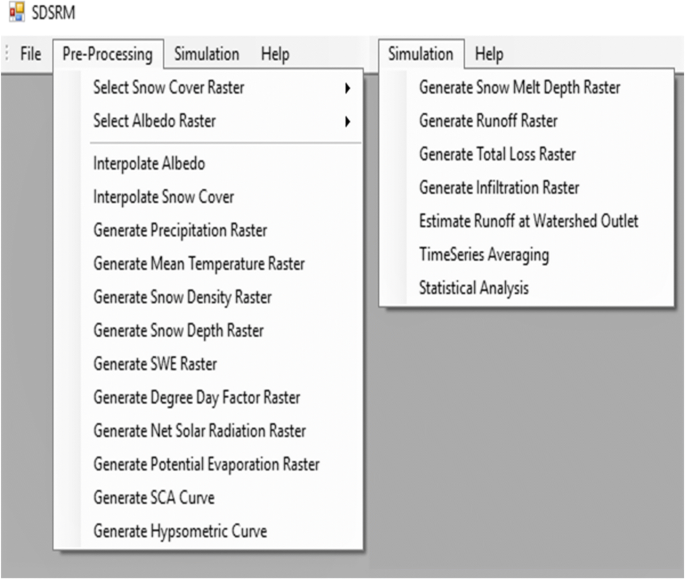Click Generate Precipitation Raster
685x579 pixels.
click(x=180, y=230)
